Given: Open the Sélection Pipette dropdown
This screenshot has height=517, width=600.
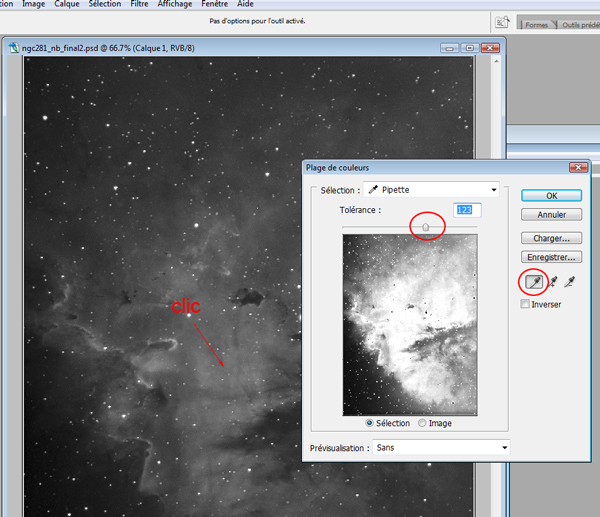Looking at the screenshot, I should coord(431,190).
